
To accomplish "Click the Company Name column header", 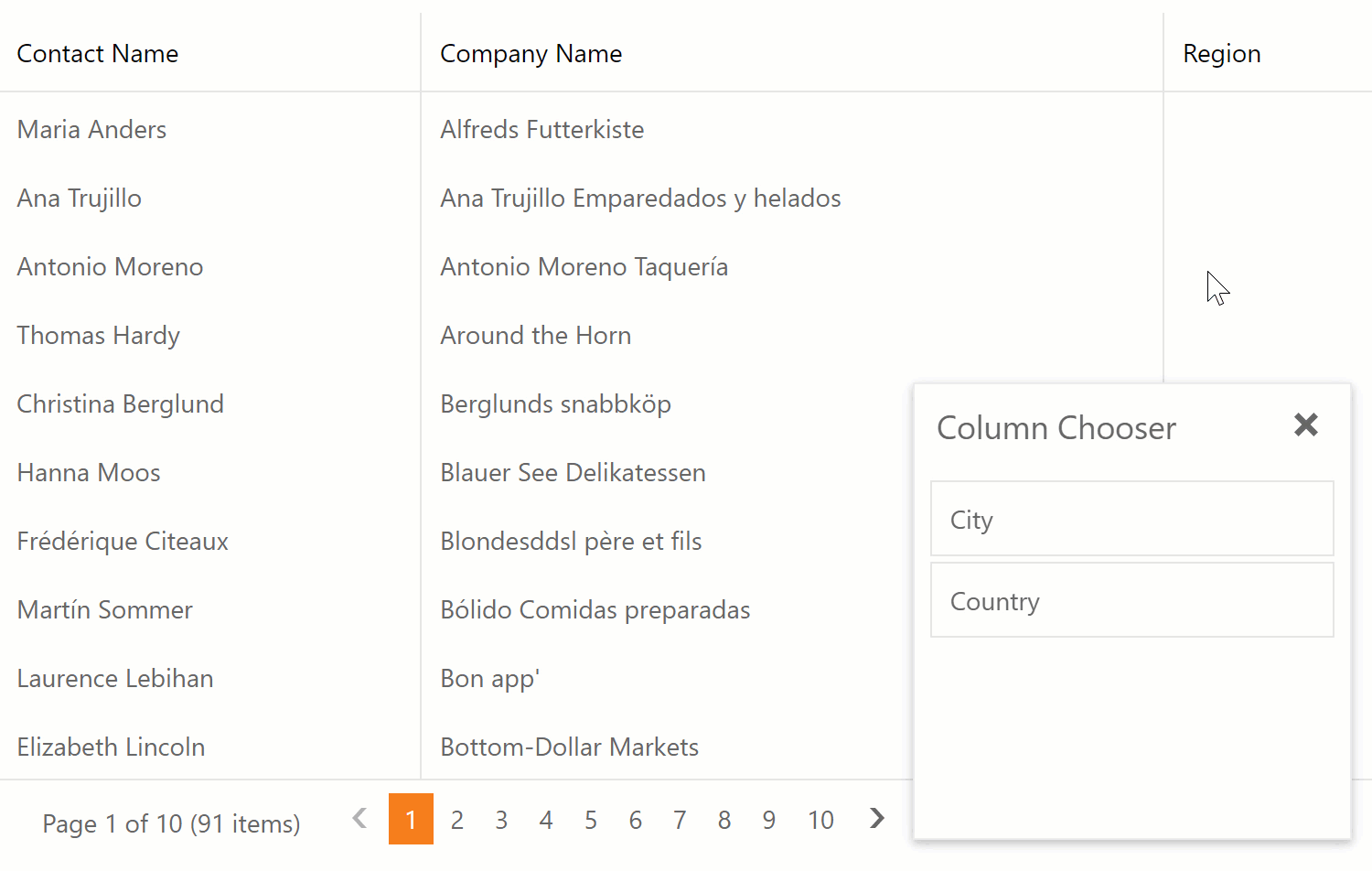I will point(531,54).
